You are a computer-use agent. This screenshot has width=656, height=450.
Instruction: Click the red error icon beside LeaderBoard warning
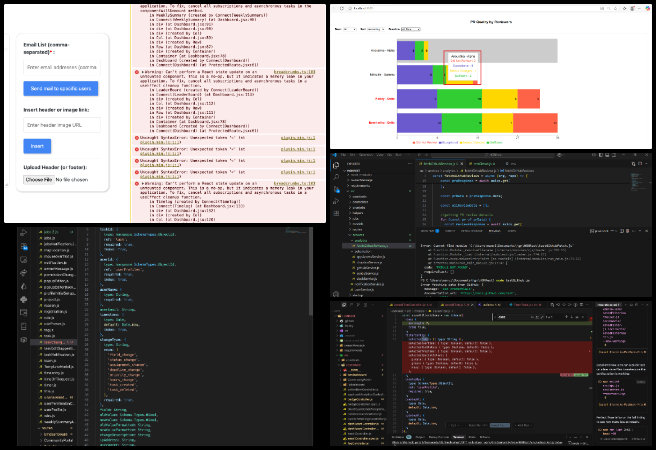pyautogui.click(x=137, y=72)
